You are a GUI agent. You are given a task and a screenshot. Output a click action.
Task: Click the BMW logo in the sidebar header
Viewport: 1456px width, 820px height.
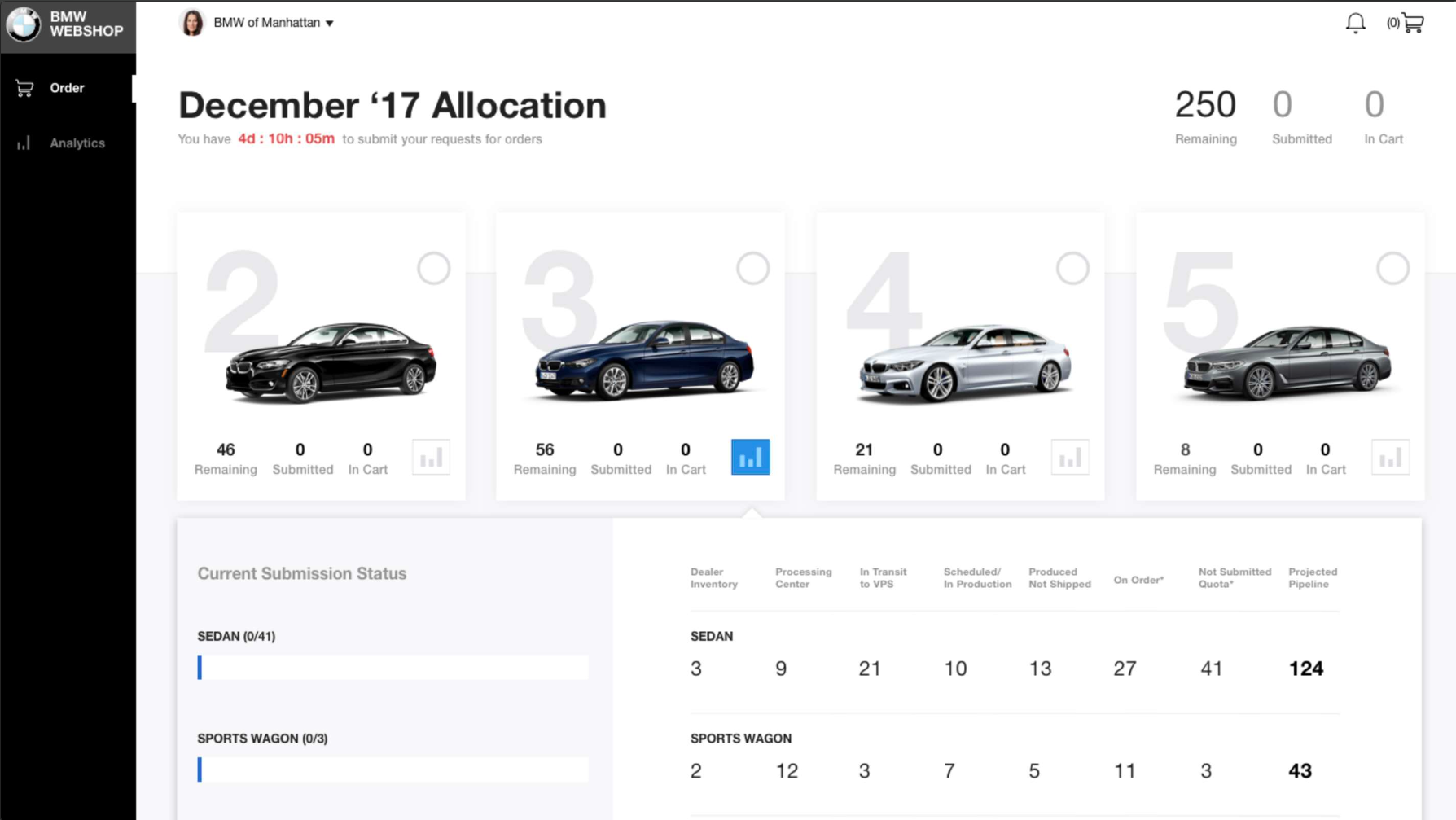pyautogui.click(x=23, y=24)
